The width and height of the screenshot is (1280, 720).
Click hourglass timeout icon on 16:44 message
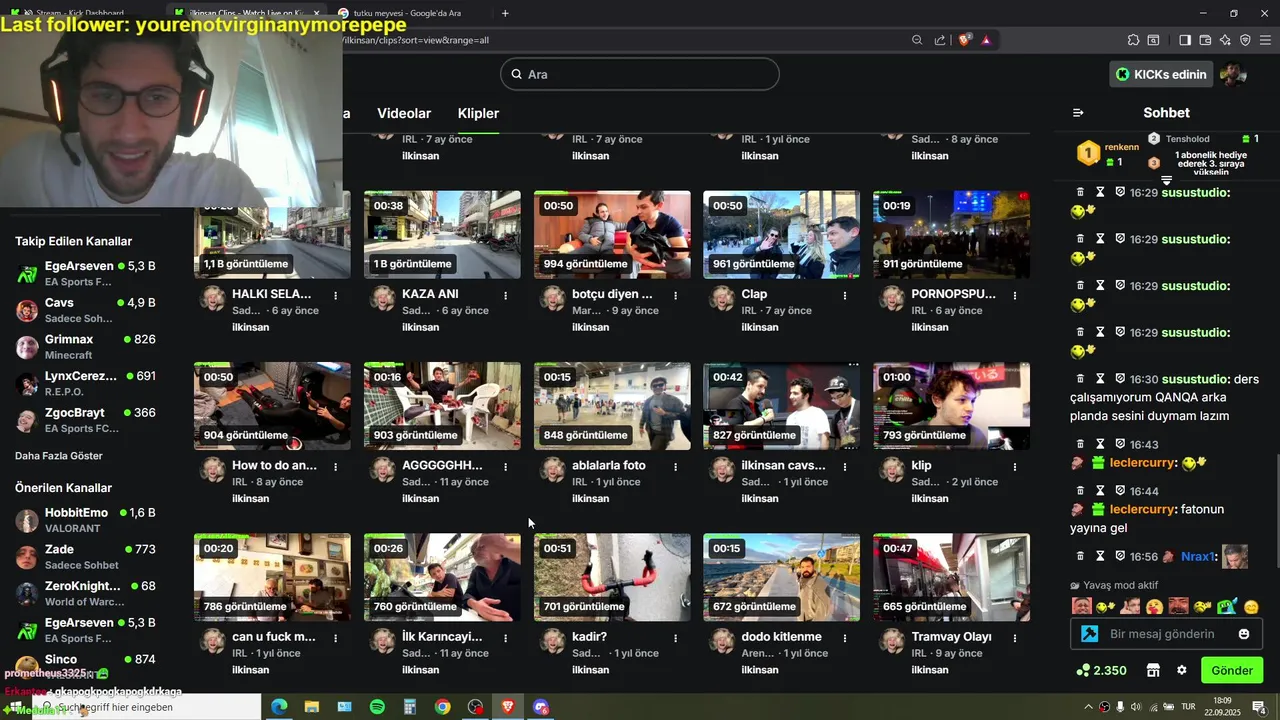1100,491
